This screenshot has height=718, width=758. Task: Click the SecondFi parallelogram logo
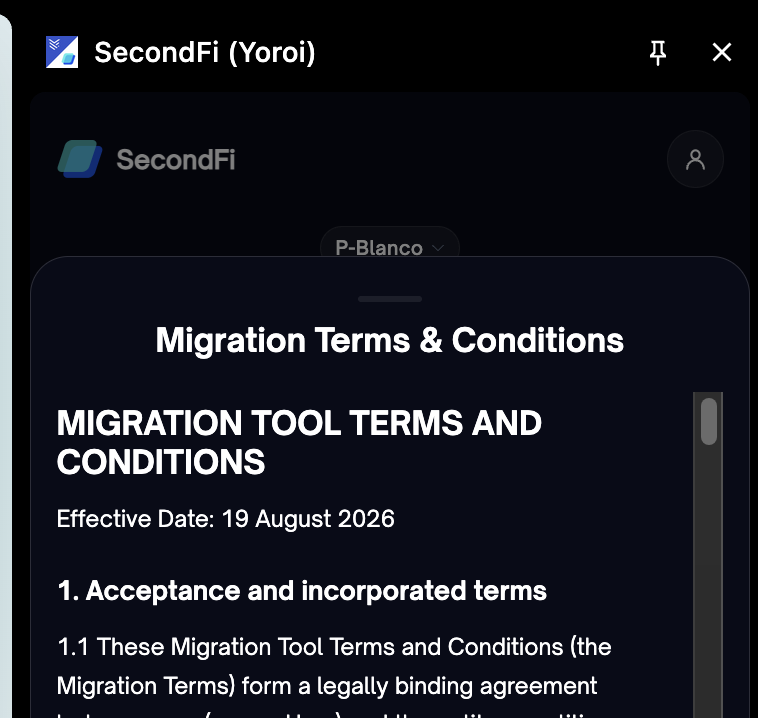tap(80, 159)
